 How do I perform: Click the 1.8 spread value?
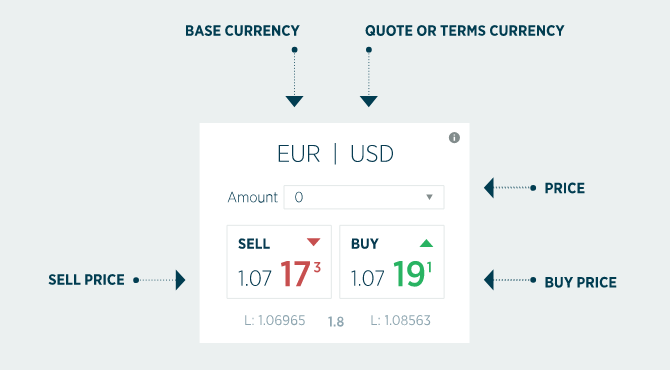tap(336, 321)
